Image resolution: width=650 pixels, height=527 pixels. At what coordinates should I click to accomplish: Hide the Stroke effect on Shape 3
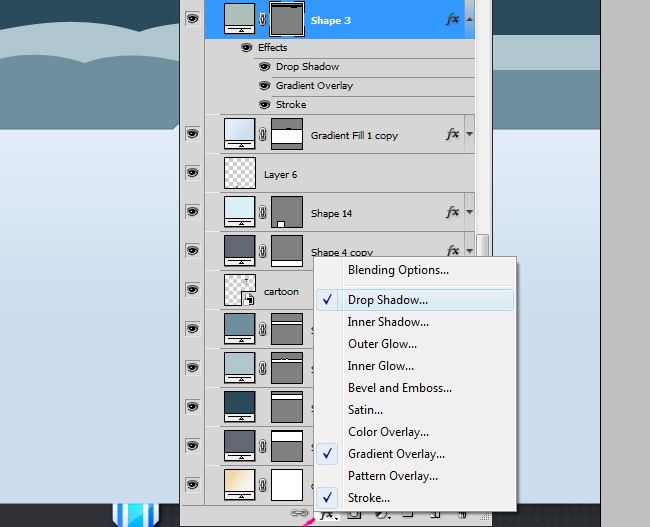click(x=265, y=104)
